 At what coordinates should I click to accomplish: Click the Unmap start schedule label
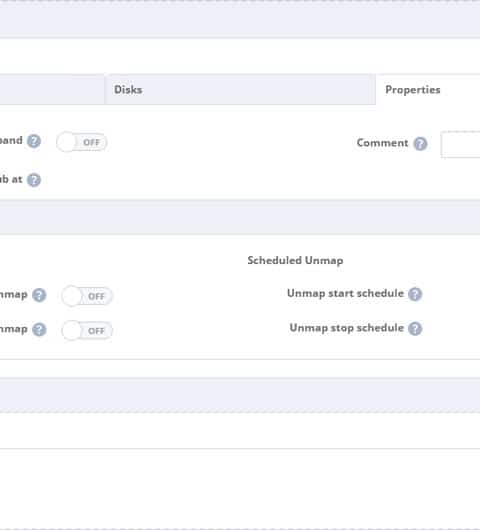[345, 293]
